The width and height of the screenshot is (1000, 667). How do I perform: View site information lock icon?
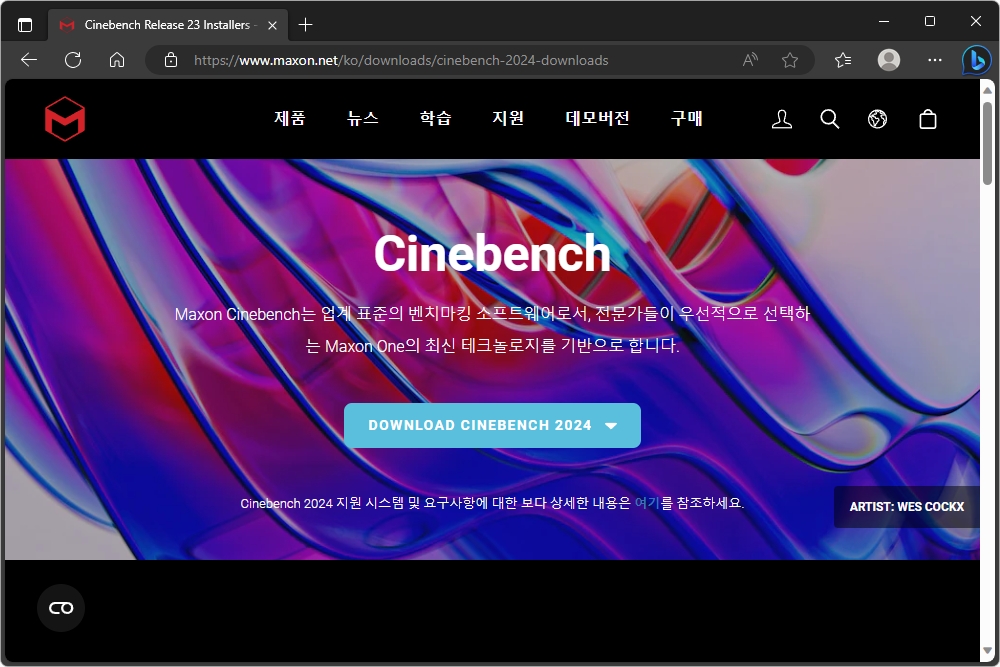[170, 60]
